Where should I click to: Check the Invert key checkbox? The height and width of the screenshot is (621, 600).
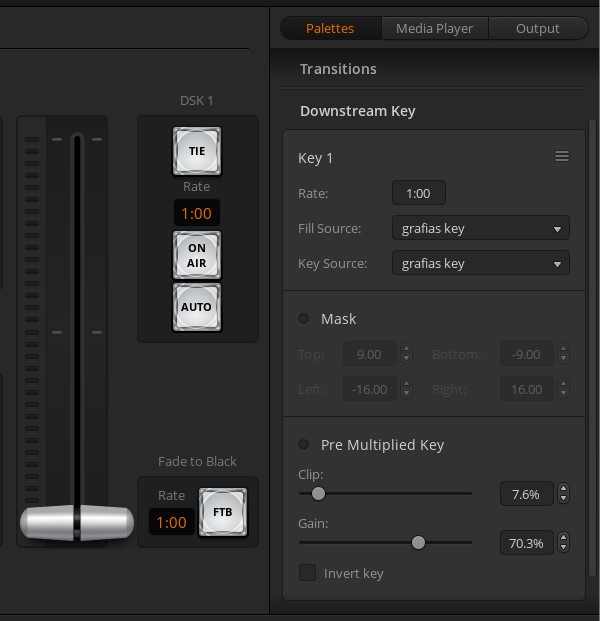coord(308,573)
